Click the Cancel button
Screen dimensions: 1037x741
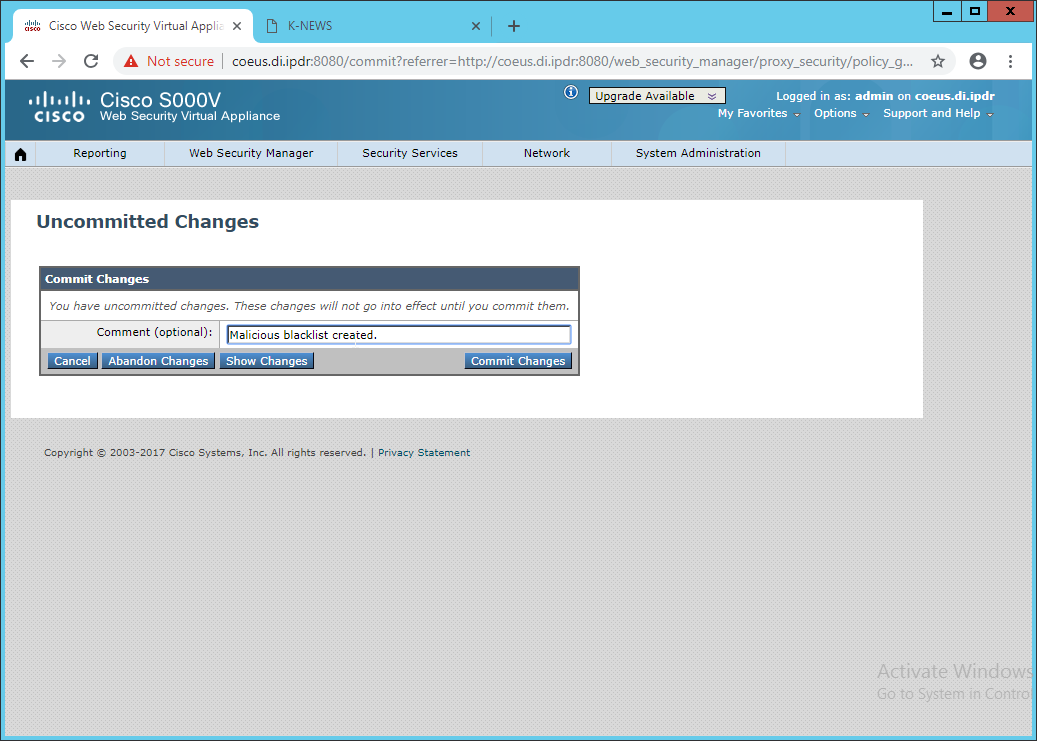pos(72,361)
